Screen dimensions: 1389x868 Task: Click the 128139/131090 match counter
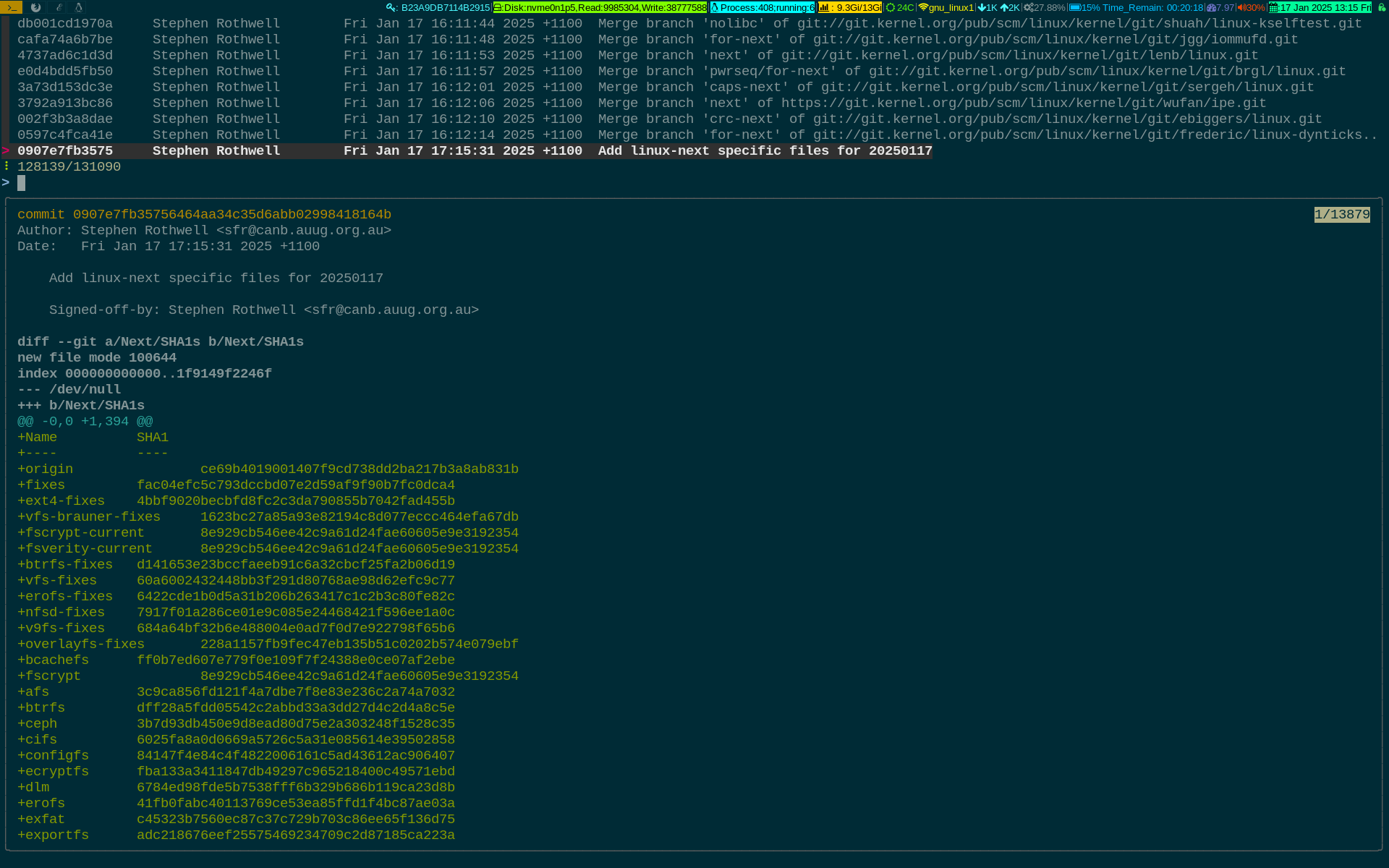coord(69,166)
